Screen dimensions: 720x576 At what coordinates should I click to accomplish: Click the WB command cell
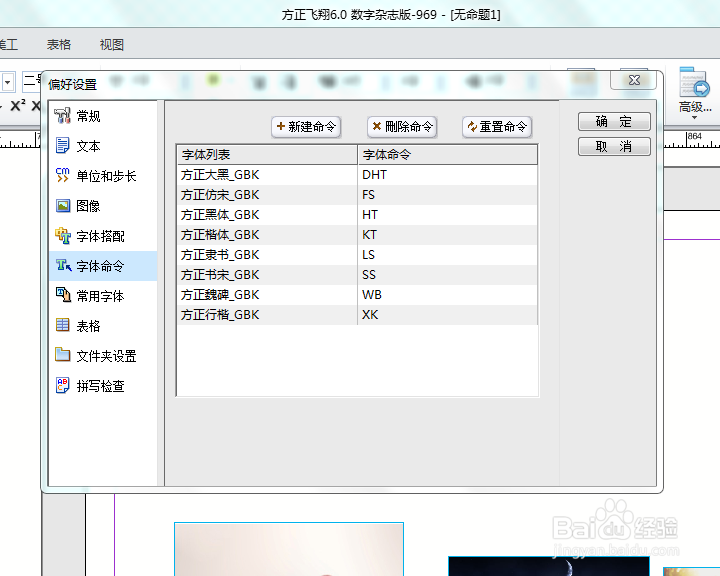[448, 295]
